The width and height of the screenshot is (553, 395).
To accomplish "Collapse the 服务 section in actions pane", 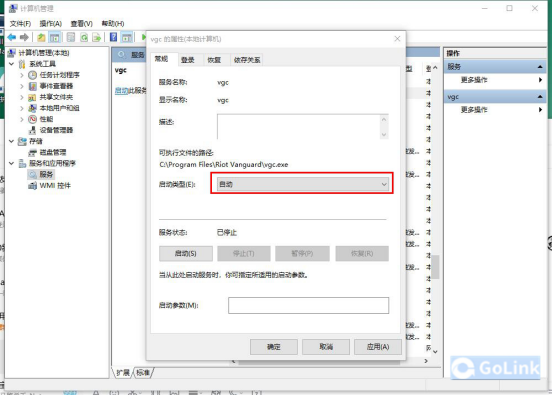I will 540,67.
